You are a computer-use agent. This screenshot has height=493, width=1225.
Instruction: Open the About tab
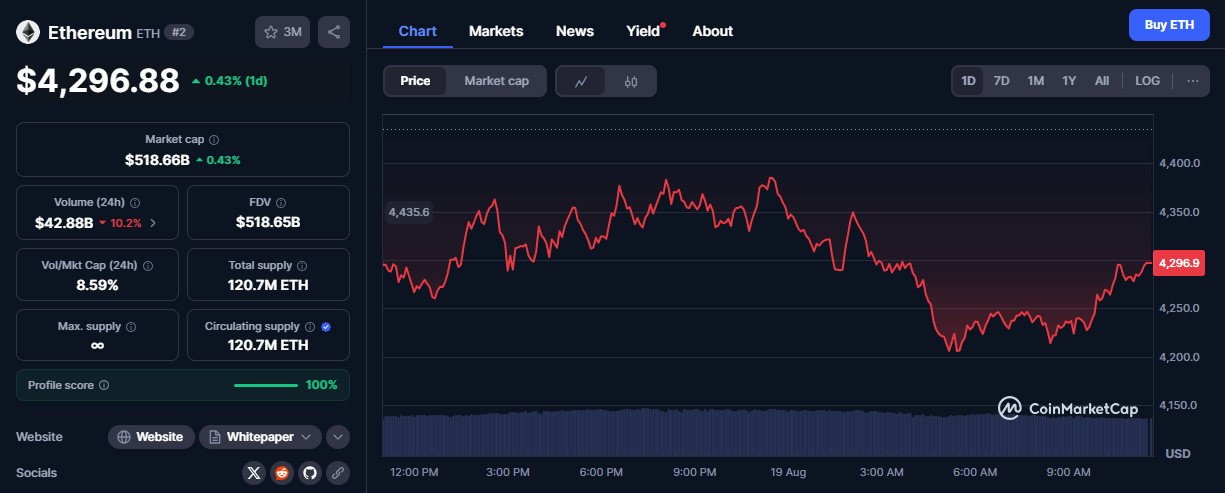pos(713,31)
